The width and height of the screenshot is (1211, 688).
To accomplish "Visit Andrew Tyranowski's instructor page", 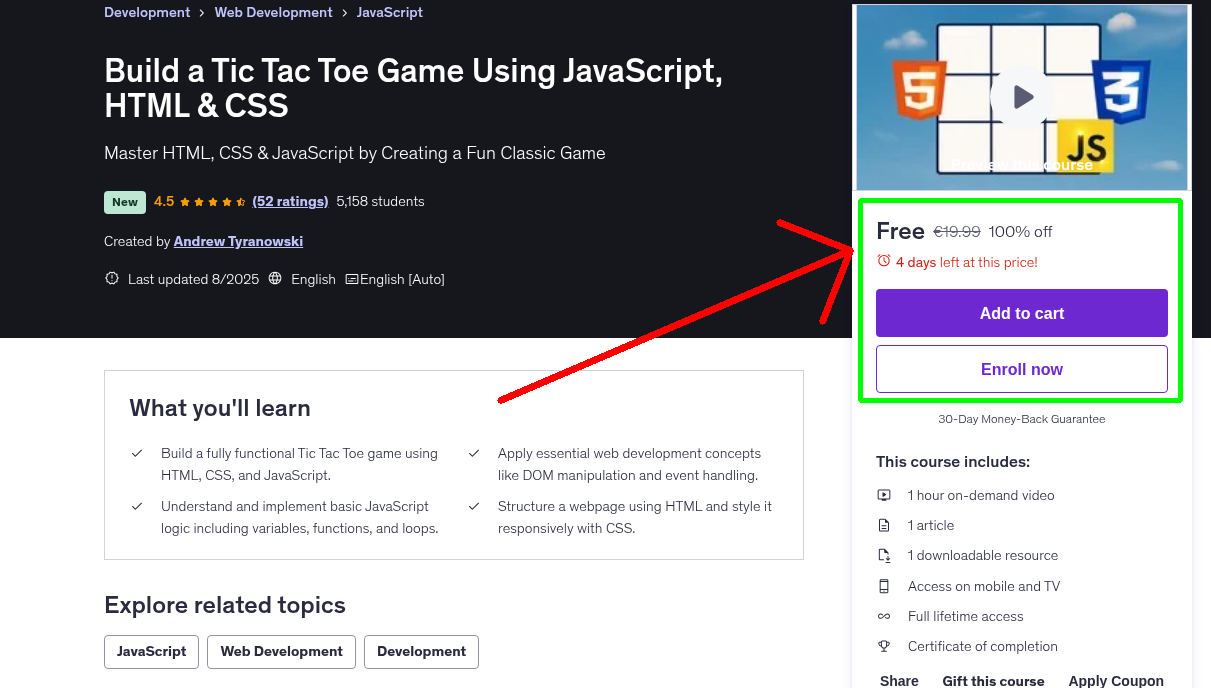I will point(237,241).
